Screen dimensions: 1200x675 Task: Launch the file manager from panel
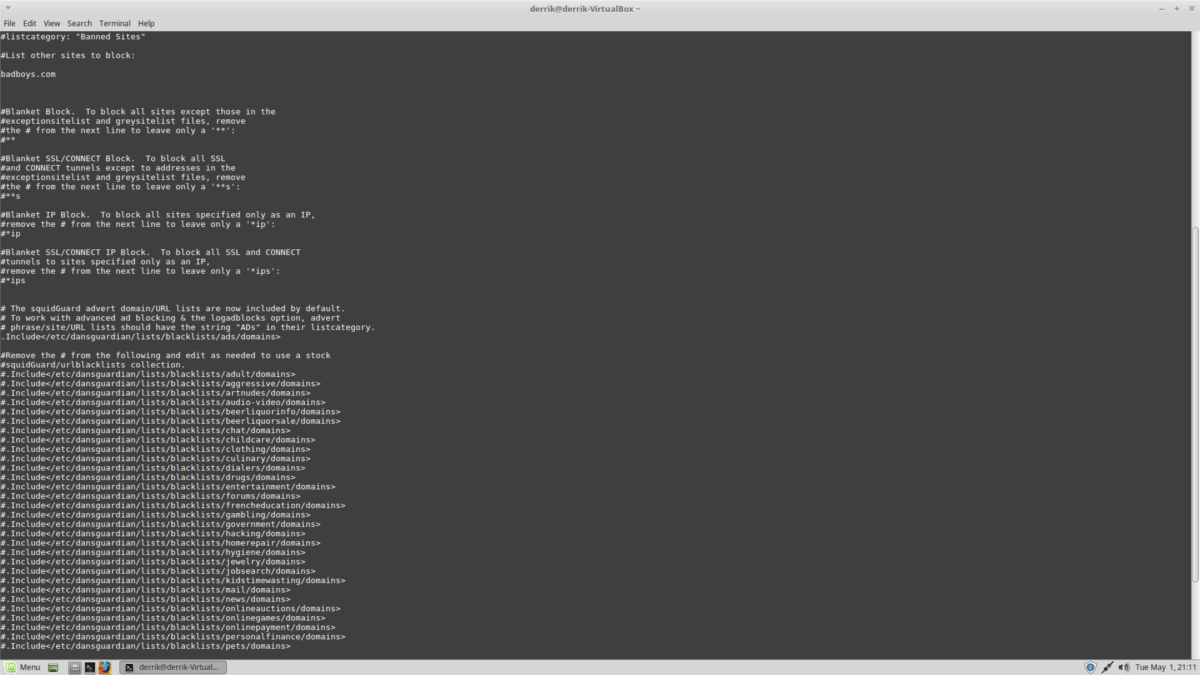pos(74,667)
